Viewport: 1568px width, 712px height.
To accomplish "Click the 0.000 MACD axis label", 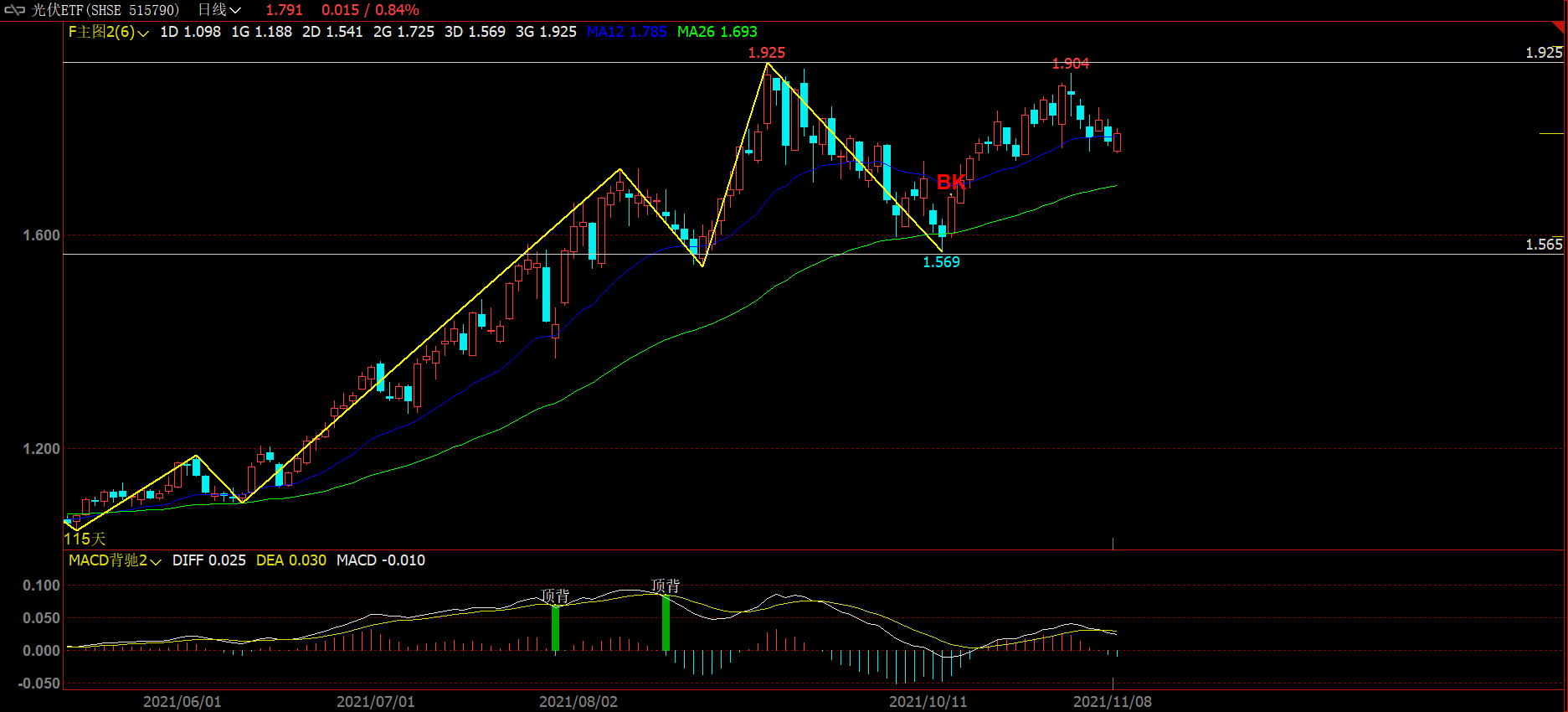I will point(42,651).
